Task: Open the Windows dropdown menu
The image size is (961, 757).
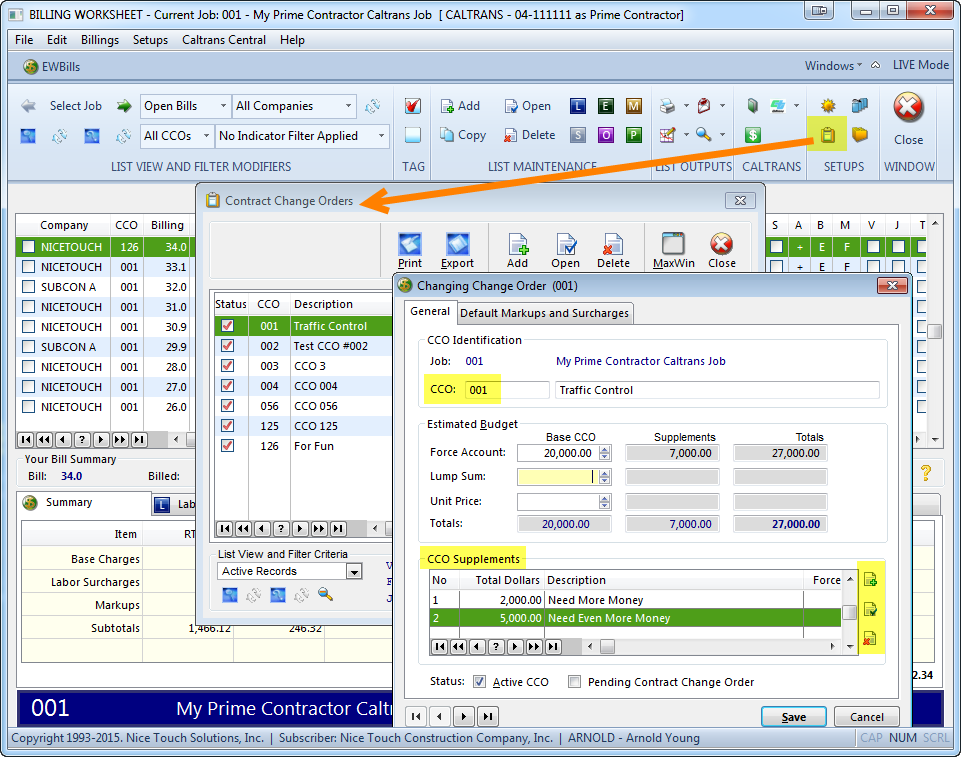Action: pyautogui.click(x=833, y=66)
